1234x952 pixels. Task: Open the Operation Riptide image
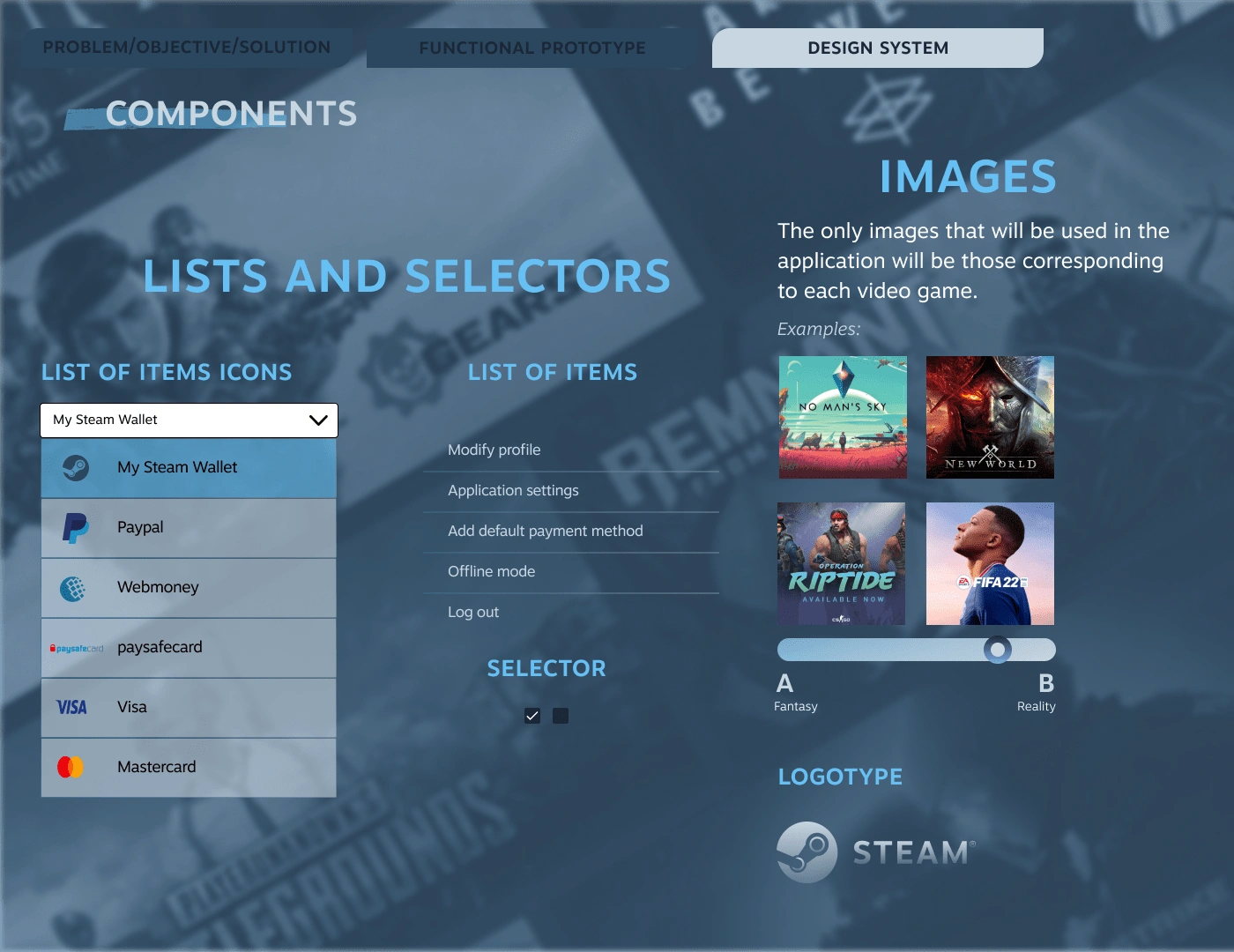[x=841, y=563]
